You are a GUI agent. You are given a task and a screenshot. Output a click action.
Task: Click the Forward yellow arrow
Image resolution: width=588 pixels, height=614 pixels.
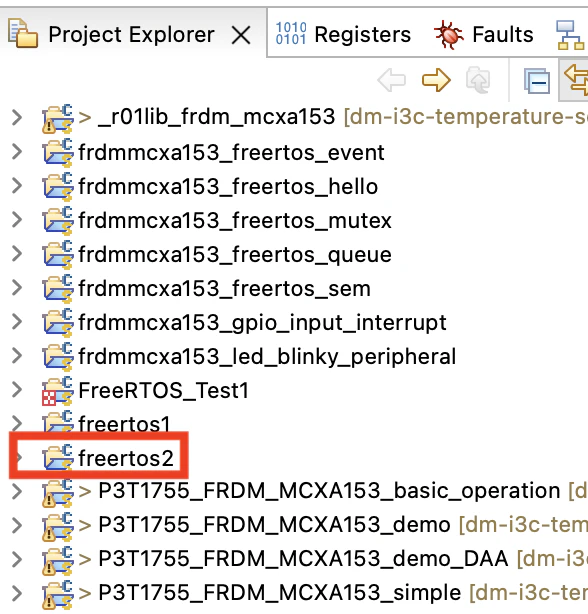436,80
